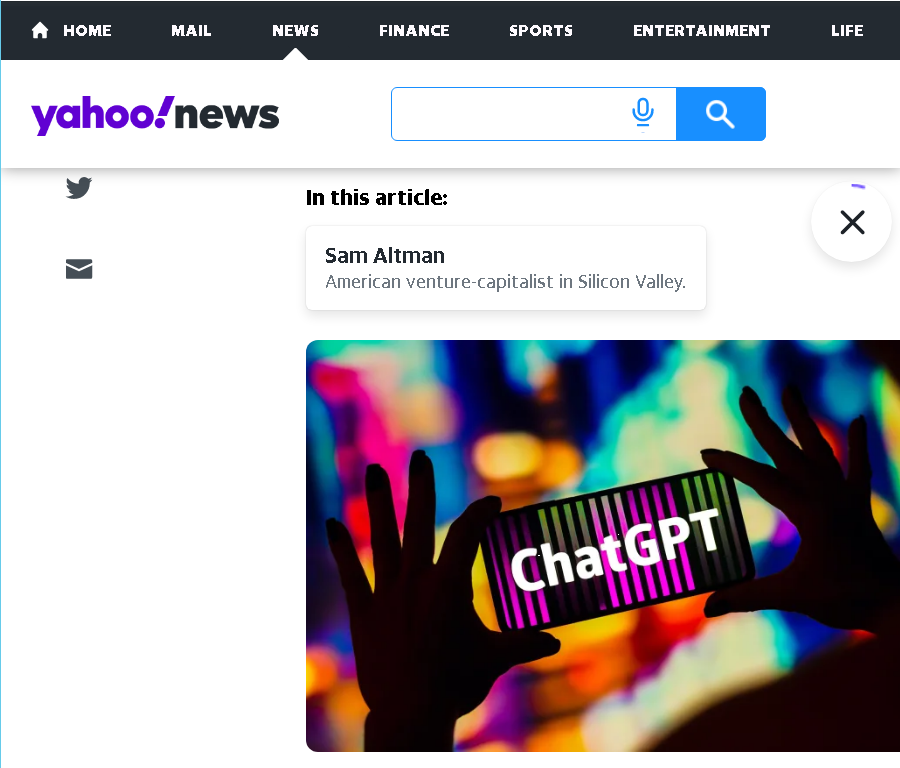The image size is (900, 768).
Task: Open the Mail menu item
Action: pyautogui.click(x=191, y=30)
